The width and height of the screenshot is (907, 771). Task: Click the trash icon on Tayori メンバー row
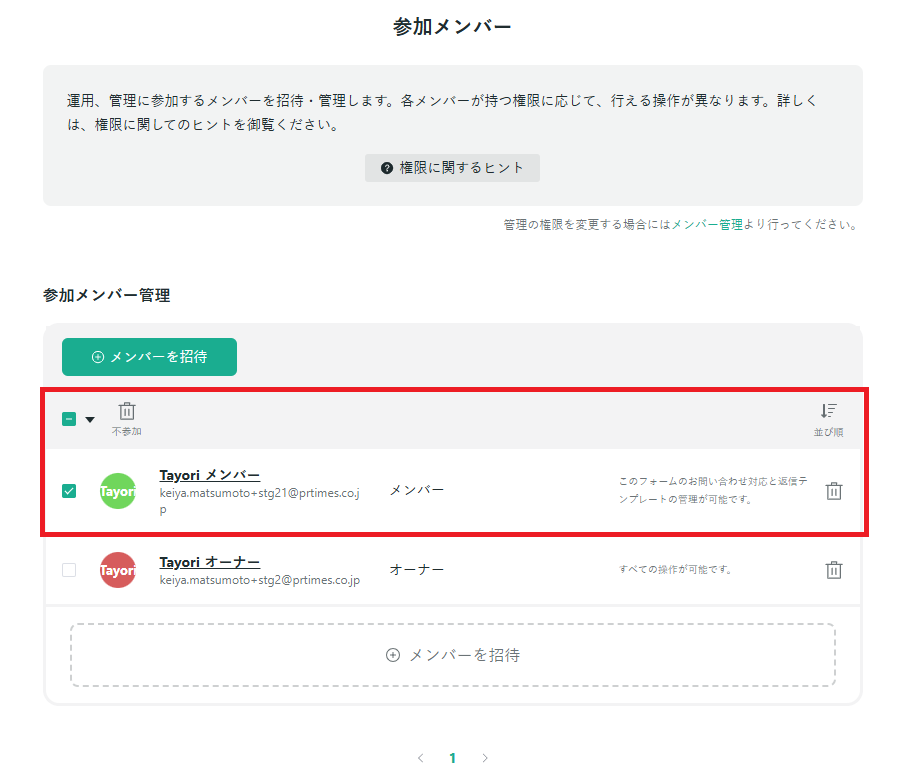835,491
